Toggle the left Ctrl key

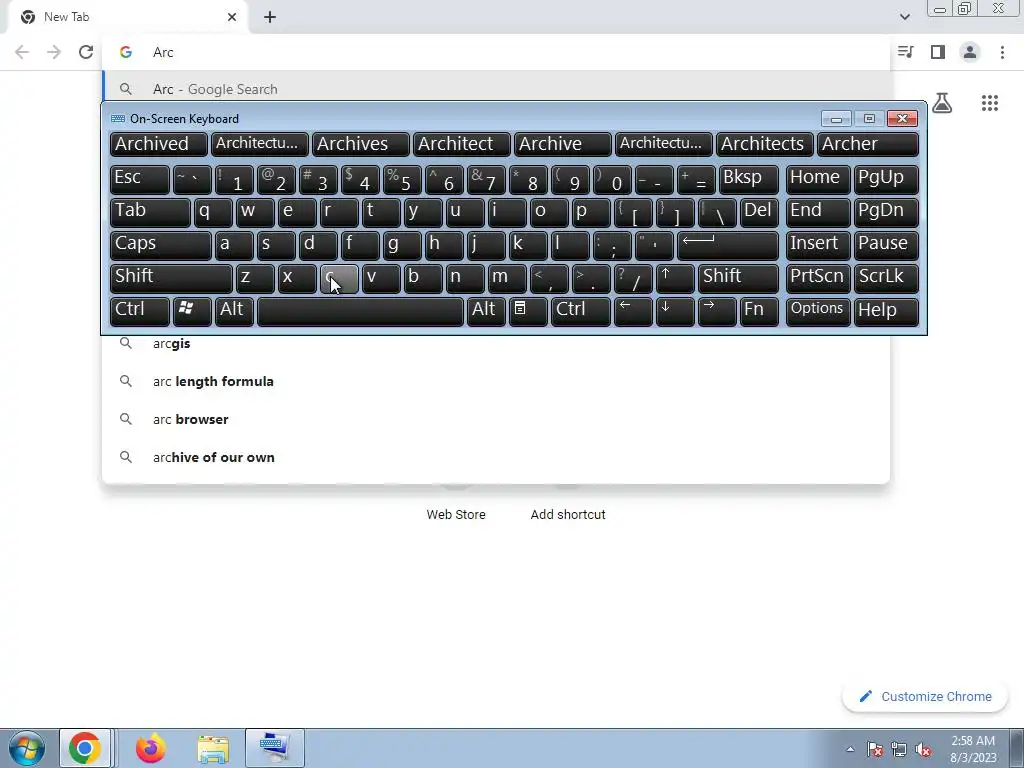click(140, 310)
